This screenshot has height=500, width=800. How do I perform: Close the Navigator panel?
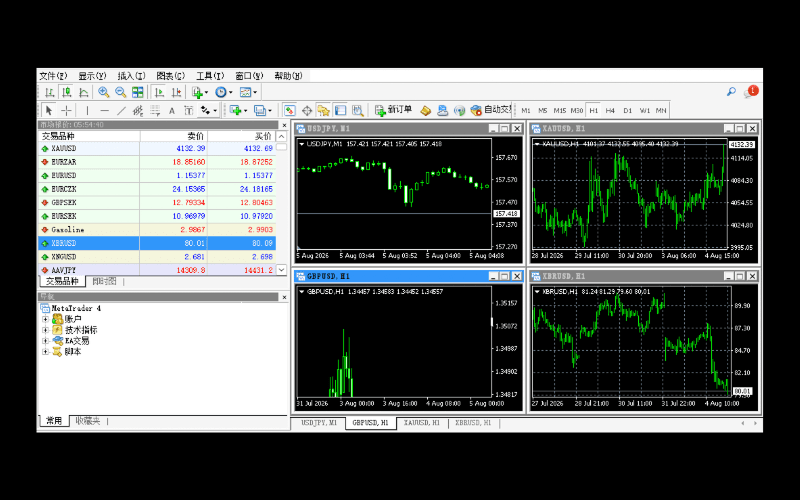284,297
